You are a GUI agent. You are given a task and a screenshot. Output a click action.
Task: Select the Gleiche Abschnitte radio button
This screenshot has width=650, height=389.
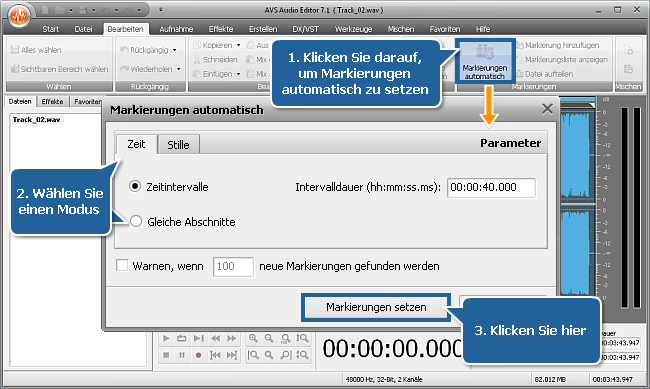[136, 221]
